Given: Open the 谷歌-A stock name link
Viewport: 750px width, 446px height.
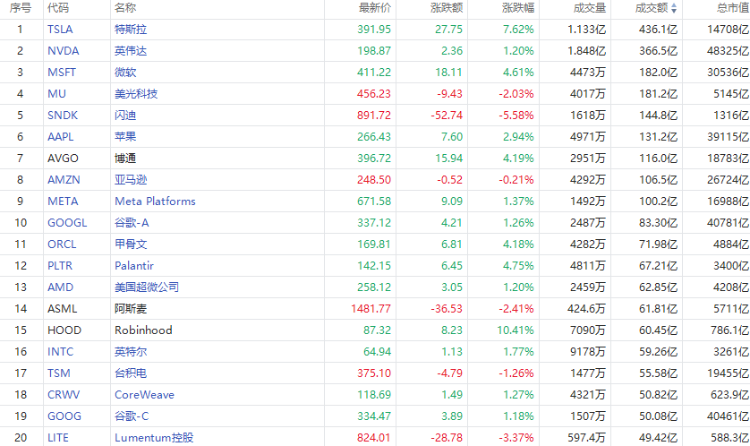Looking at the screenshot, I should pos(132,223).
